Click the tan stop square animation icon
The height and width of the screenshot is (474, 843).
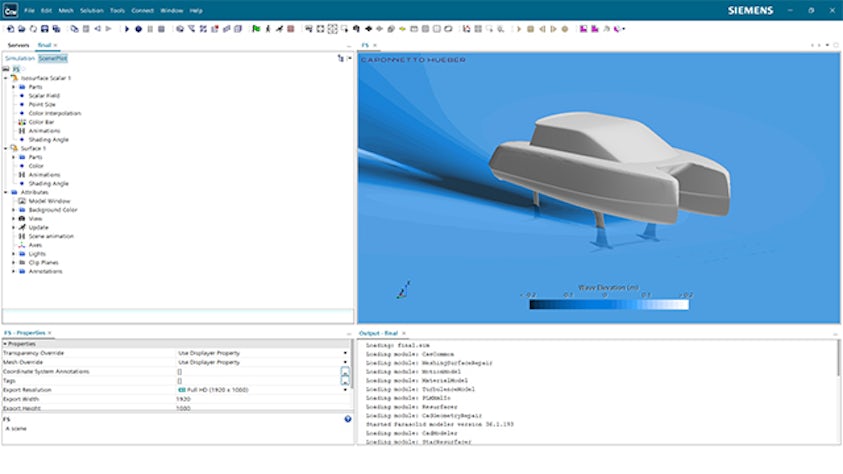(x=530, y=29)
